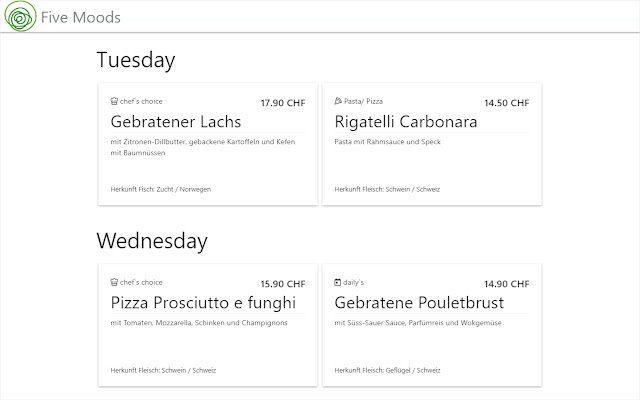Click the Wednesday heading
Screen dimensions: 640x400
click(x=152, y=241)
